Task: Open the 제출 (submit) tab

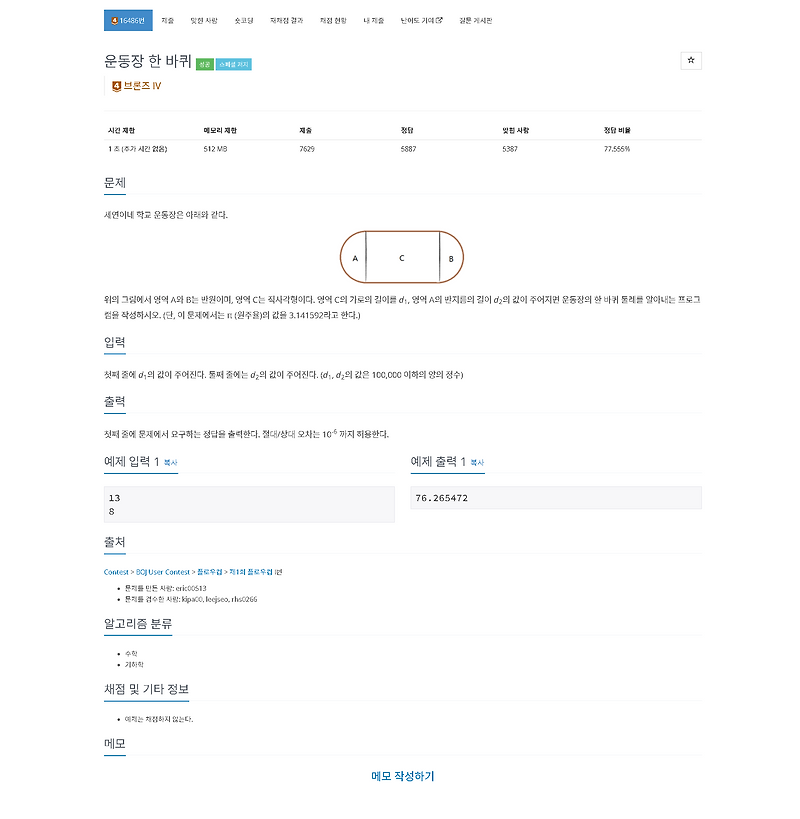Action: (167, 20)
